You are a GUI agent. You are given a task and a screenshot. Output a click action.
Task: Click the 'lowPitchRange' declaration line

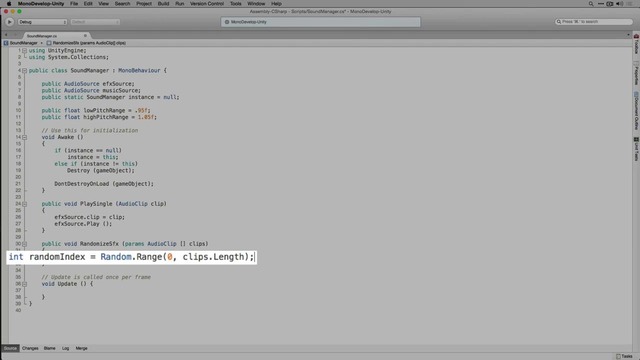96,111
